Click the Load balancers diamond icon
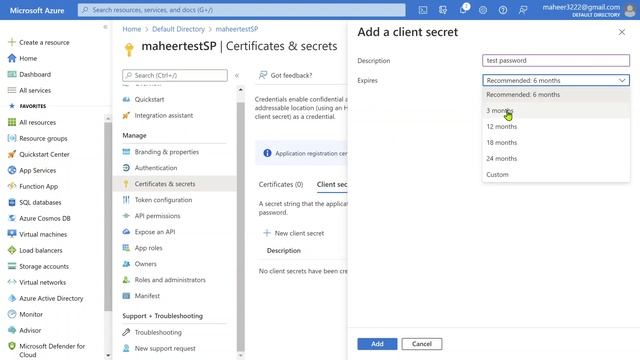The width and height of the screenshot is (640, 360). [x=12, y=250]
